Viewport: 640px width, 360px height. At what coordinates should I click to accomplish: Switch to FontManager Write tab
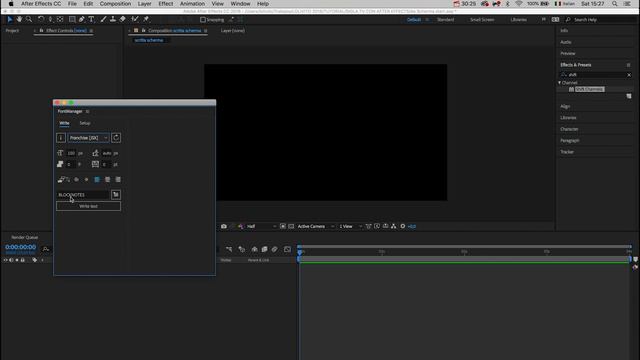coord(64,123)
